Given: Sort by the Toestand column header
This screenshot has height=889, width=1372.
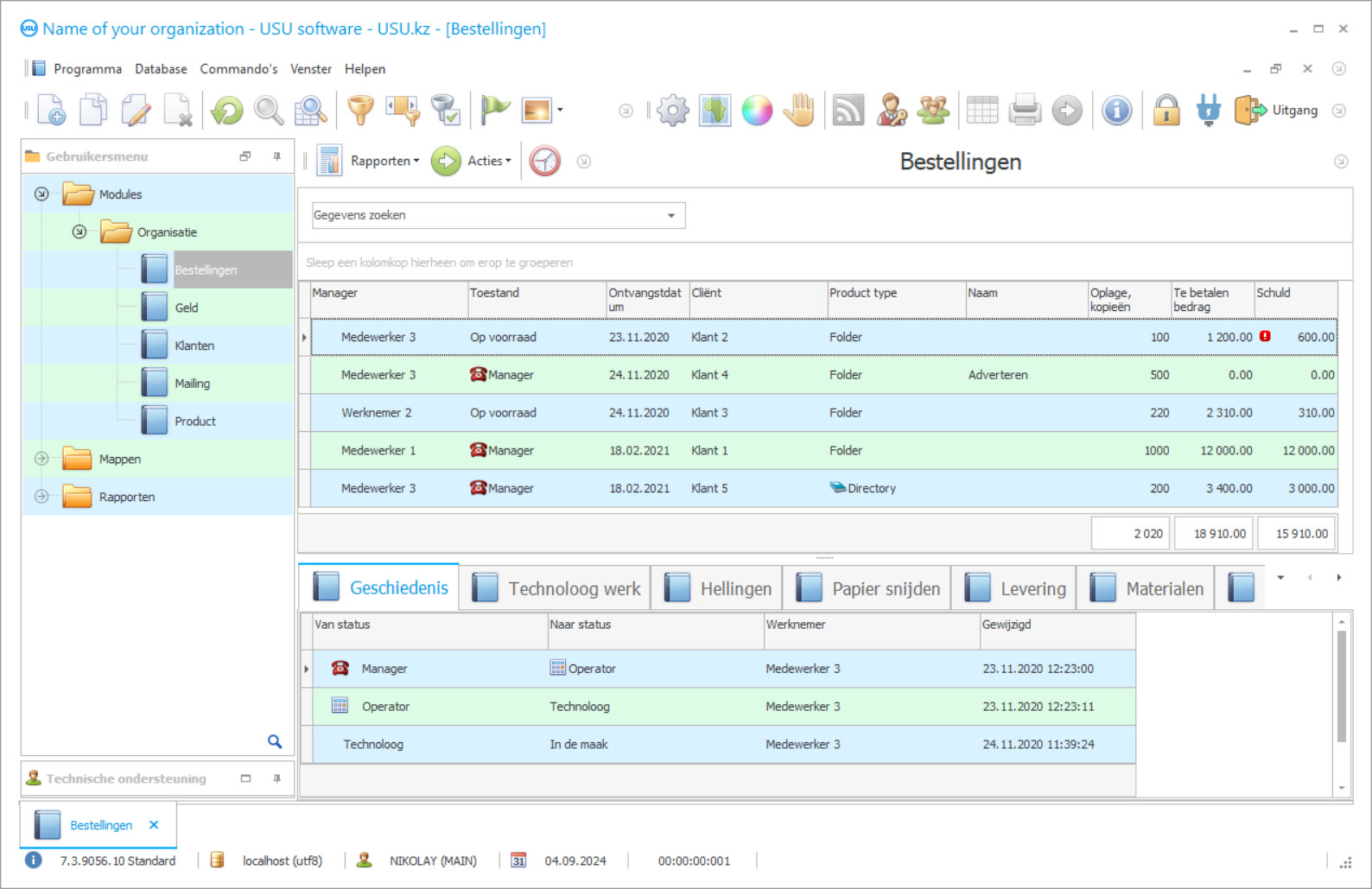Looking at the screenshot, I should (x=536, y=300).
